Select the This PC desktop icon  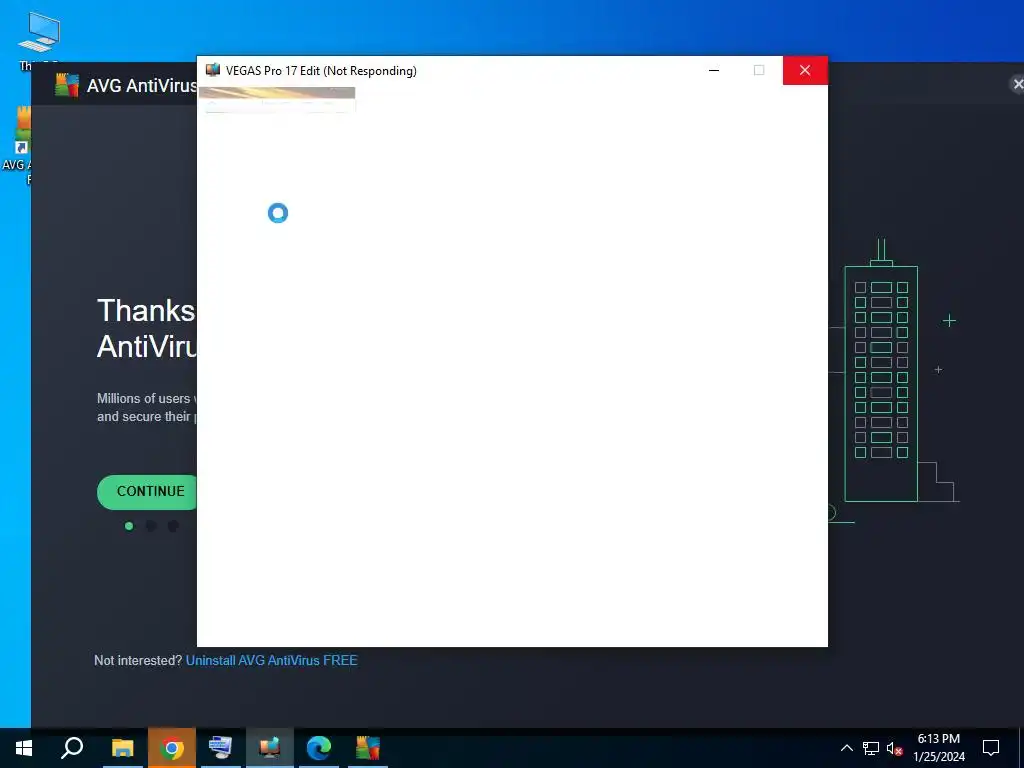coord(39,40)
